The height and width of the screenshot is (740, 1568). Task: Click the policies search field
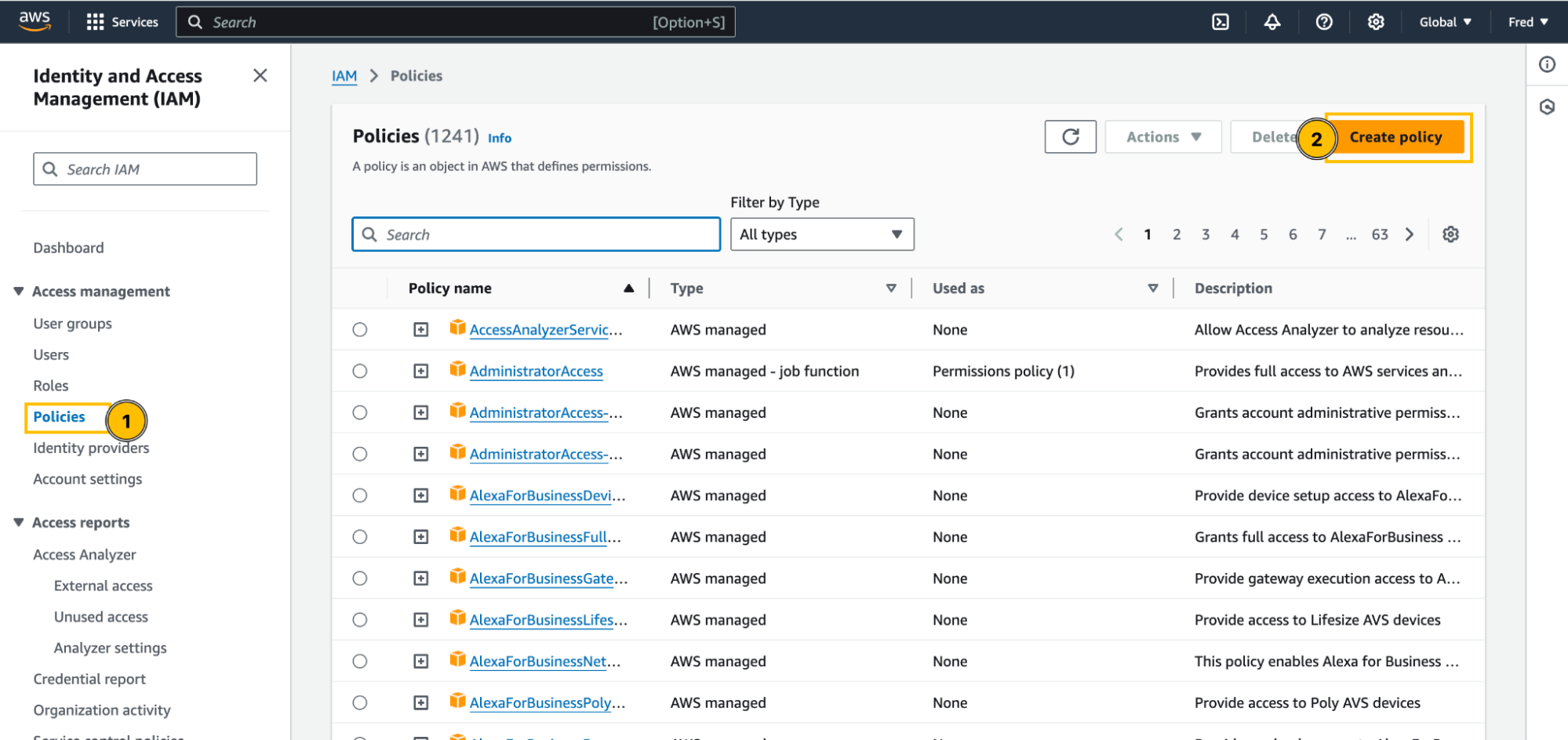point(536,234)
